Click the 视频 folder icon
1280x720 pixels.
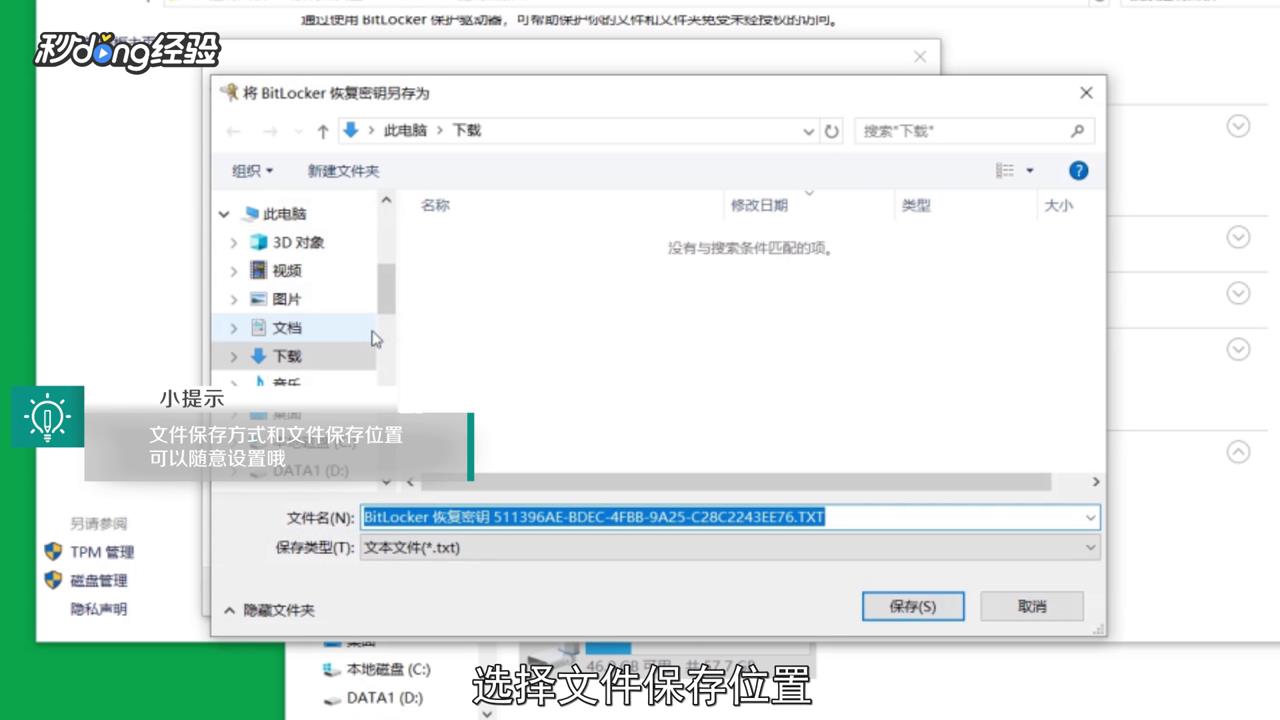click(259, 270)
